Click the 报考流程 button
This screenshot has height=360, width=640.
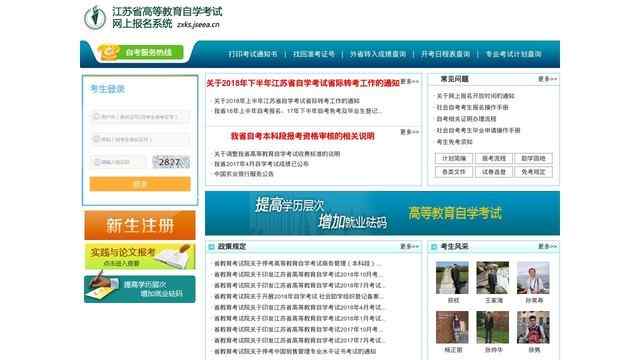[x=493, y=158]
